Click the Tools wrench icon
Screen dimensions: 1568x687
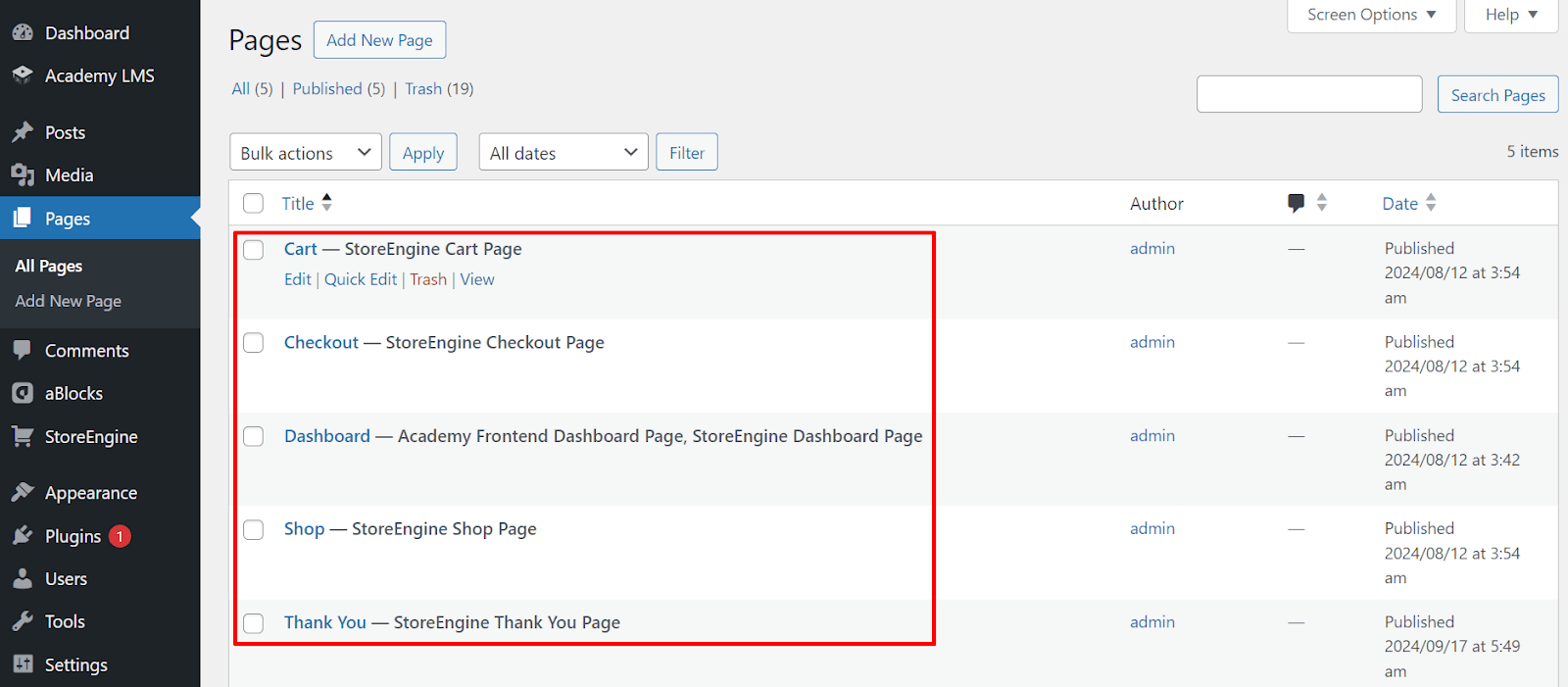tap(23, 621)
